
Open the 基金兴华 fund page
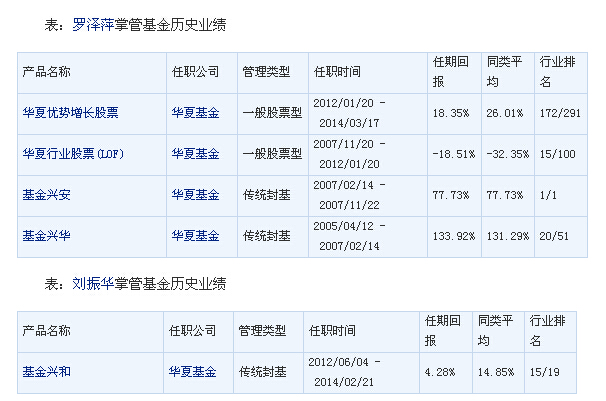[44, 236]
